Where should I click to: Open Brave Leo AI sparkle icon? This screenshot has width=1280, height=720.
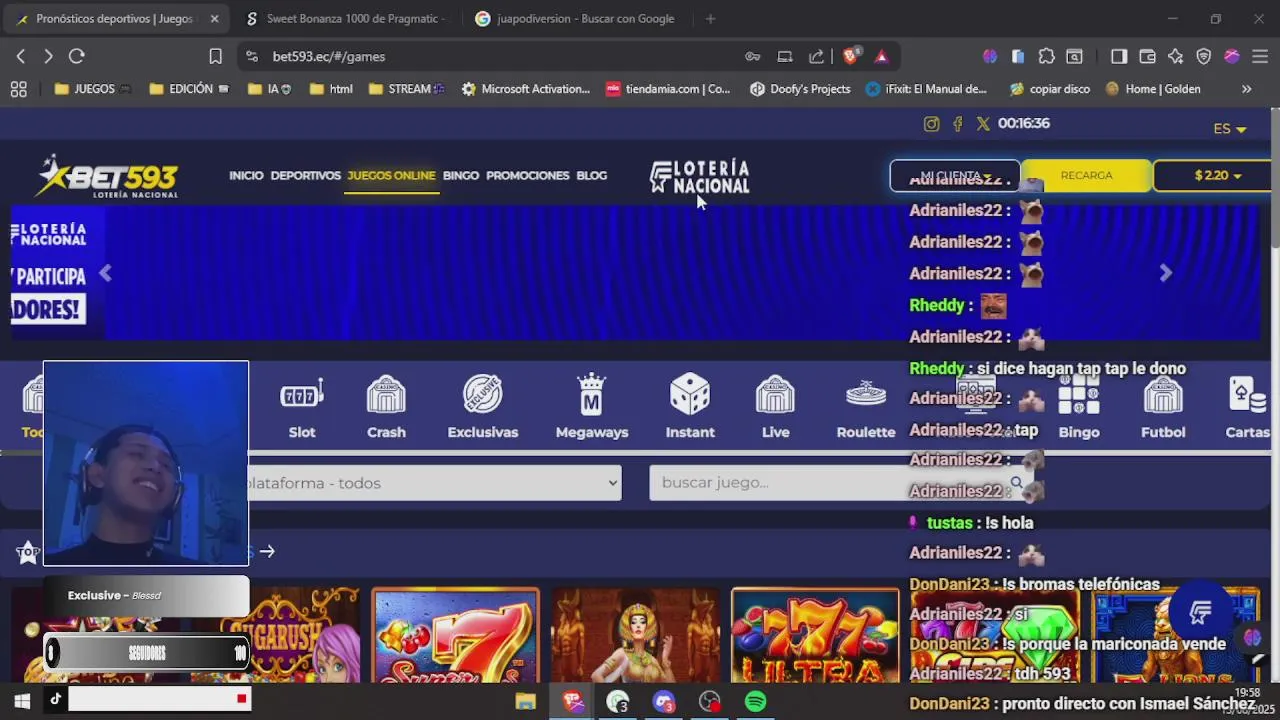(x=1175, y=56)
